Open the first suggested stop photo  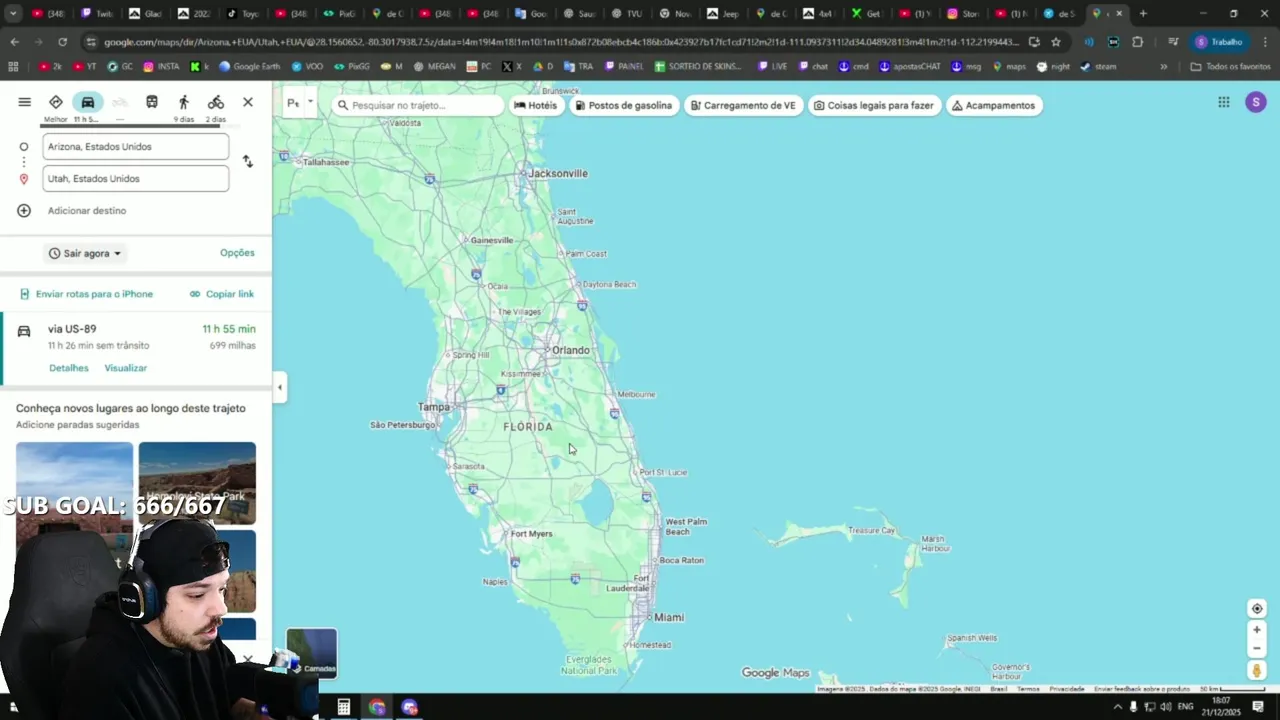(74, 483)
